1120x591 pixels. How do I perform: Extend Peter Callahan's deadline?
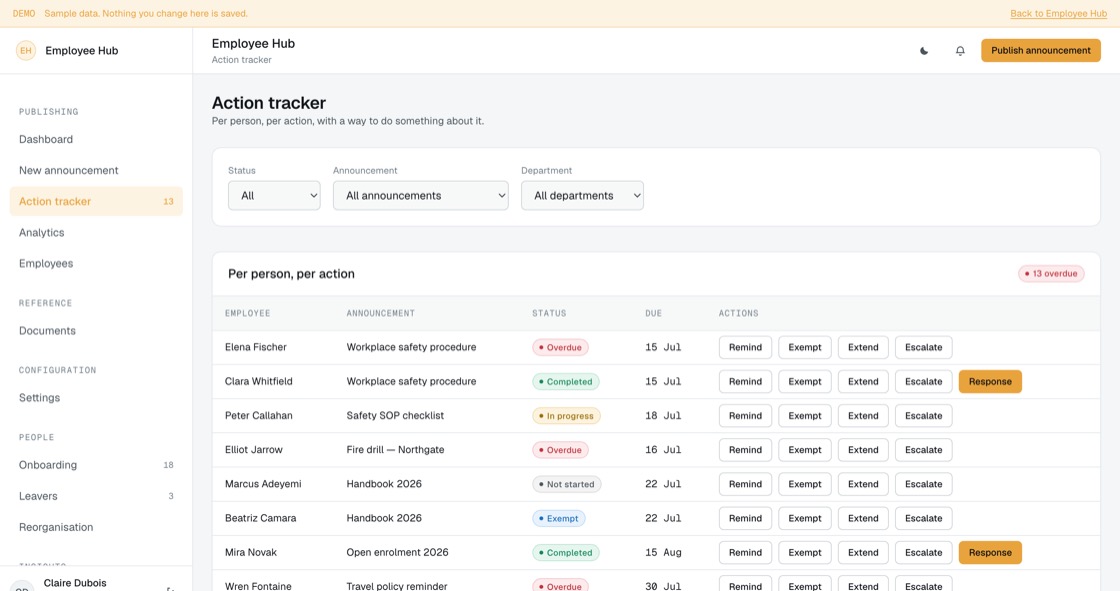tap(863, 416)
